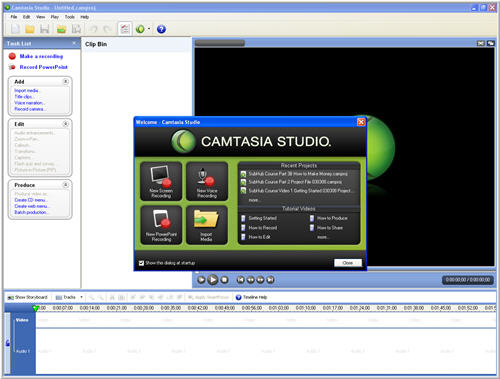Collapse the Add section in Task List

tap(66, 81)
